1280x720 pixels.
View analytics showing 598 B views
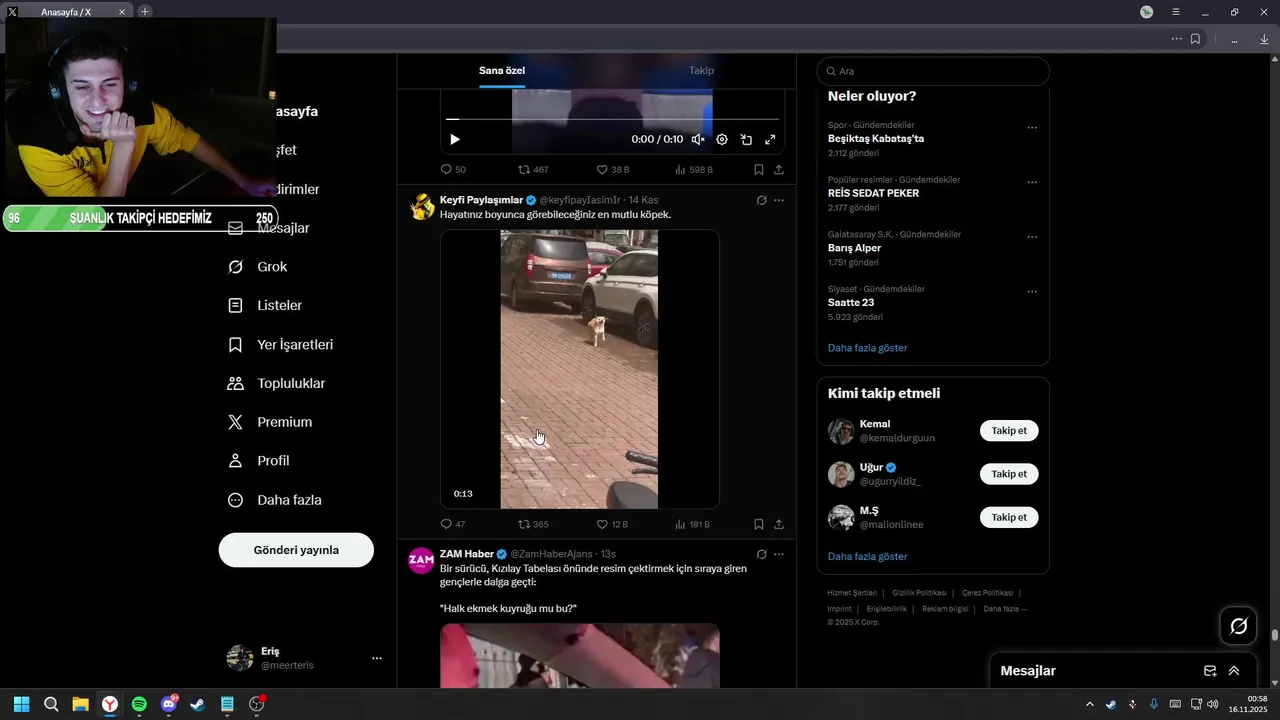(x=694, y=170)
